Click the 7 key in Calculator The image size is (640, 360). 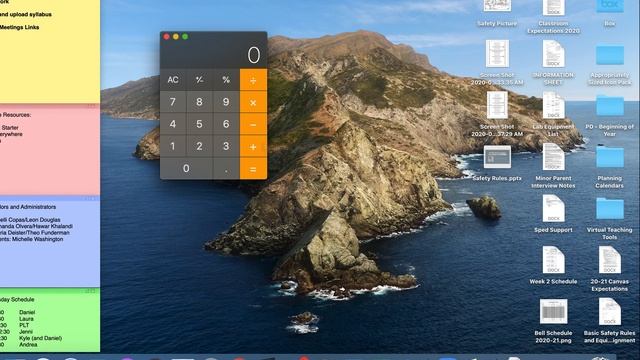click(x=173, y=102)
